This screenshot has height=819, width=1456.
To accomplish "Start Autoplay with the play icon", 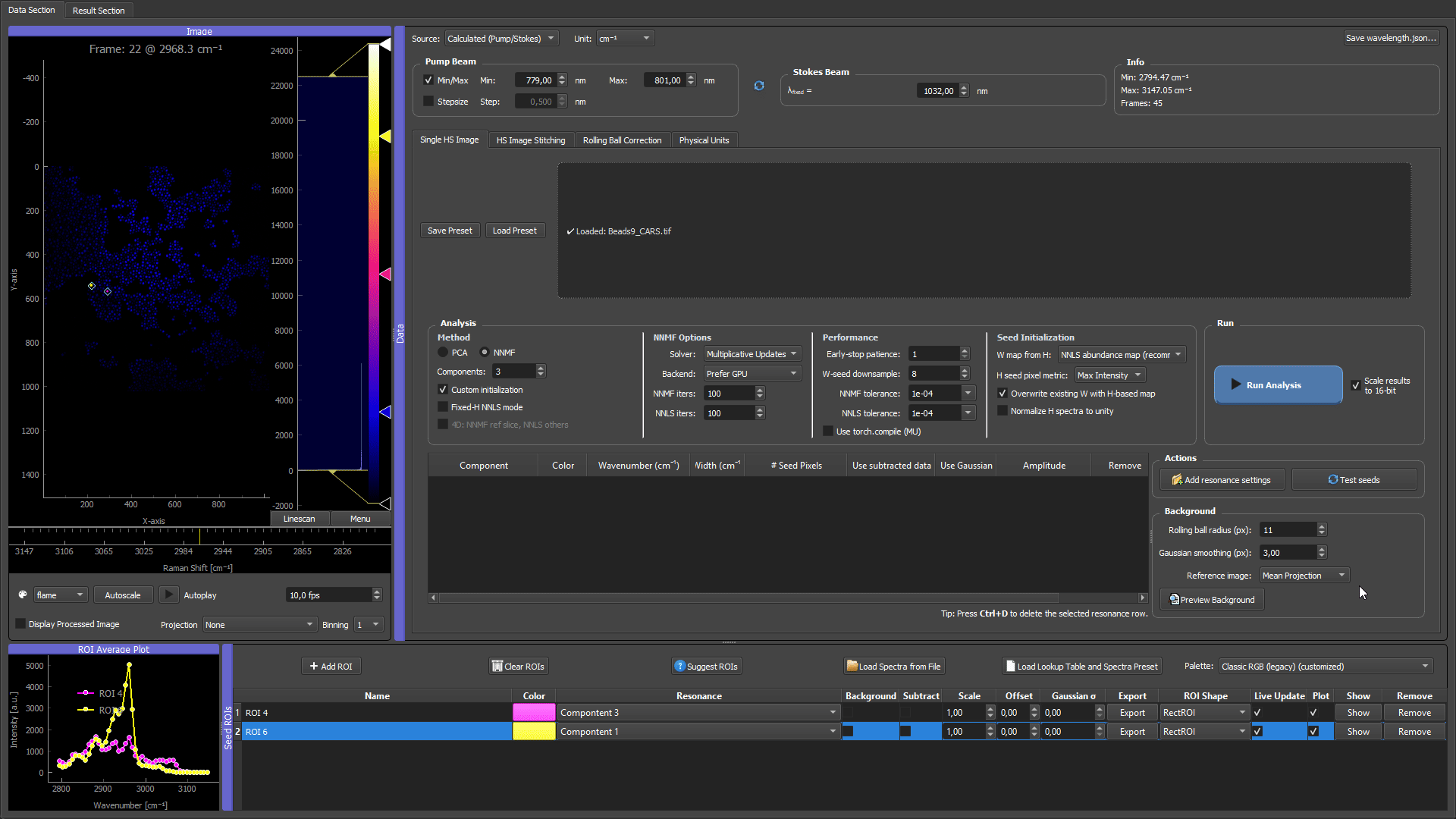I will 169,595.
